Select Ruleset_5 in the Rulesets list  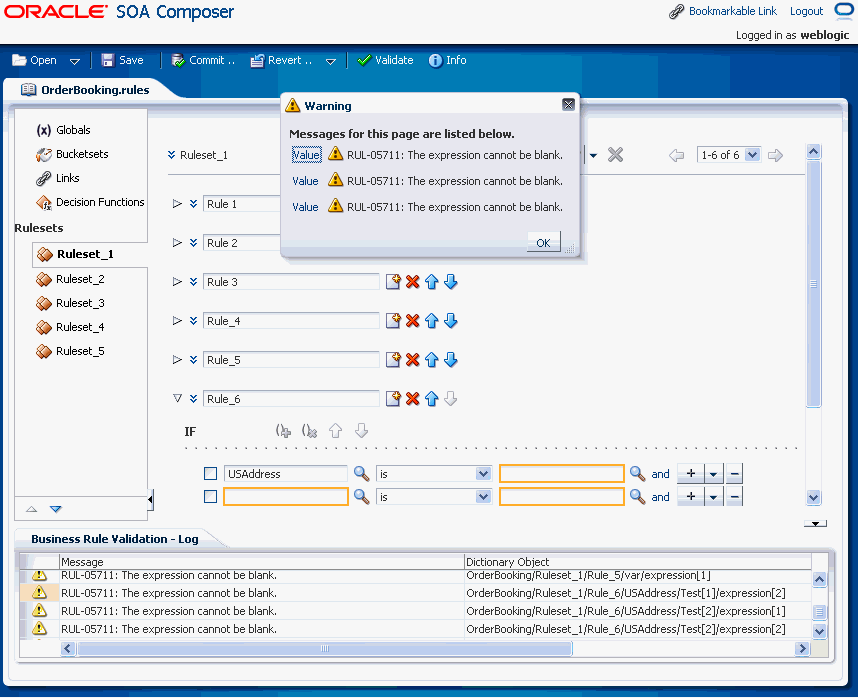click(69, 352)
